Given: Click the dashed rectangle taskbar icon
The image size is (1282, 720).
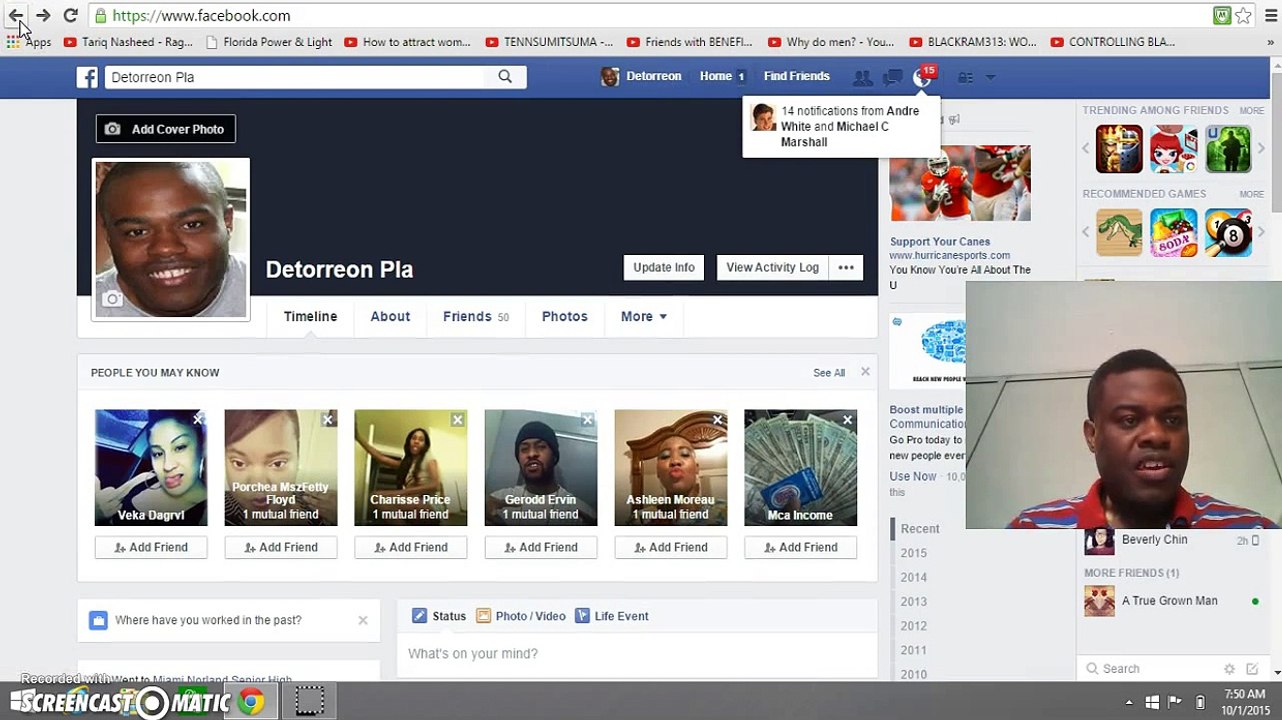Looking at the screenshot, I should tap(309, 702).
